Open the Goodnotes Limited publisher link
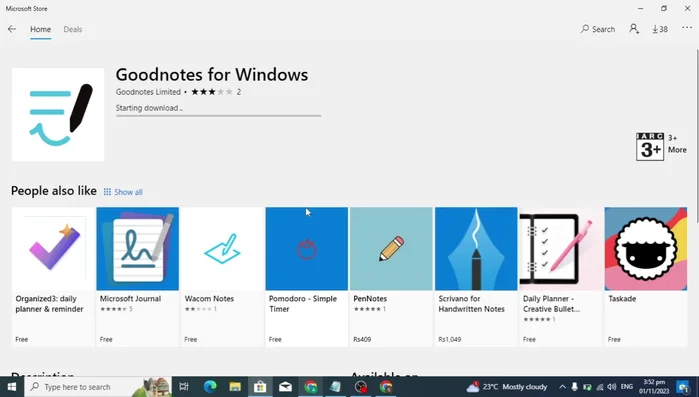Viewport: 699px width, 397px height. (x=148, y=92)
